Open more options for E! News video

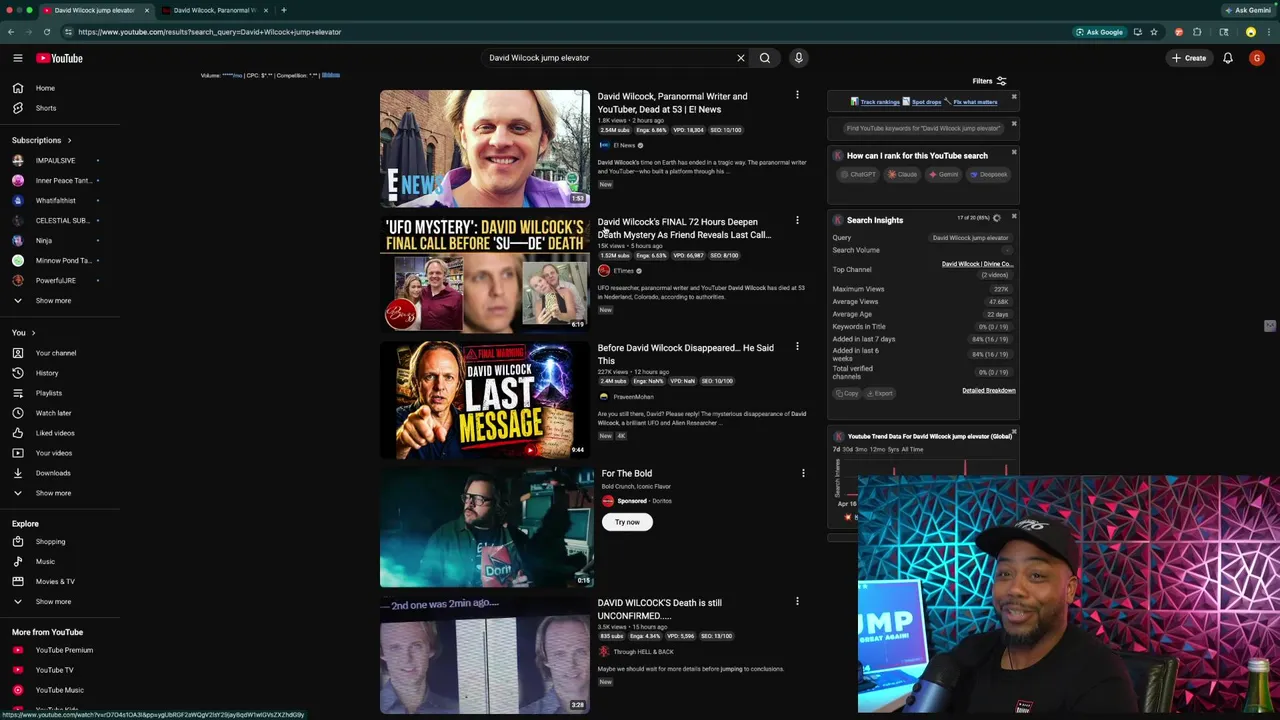[797, 96]
